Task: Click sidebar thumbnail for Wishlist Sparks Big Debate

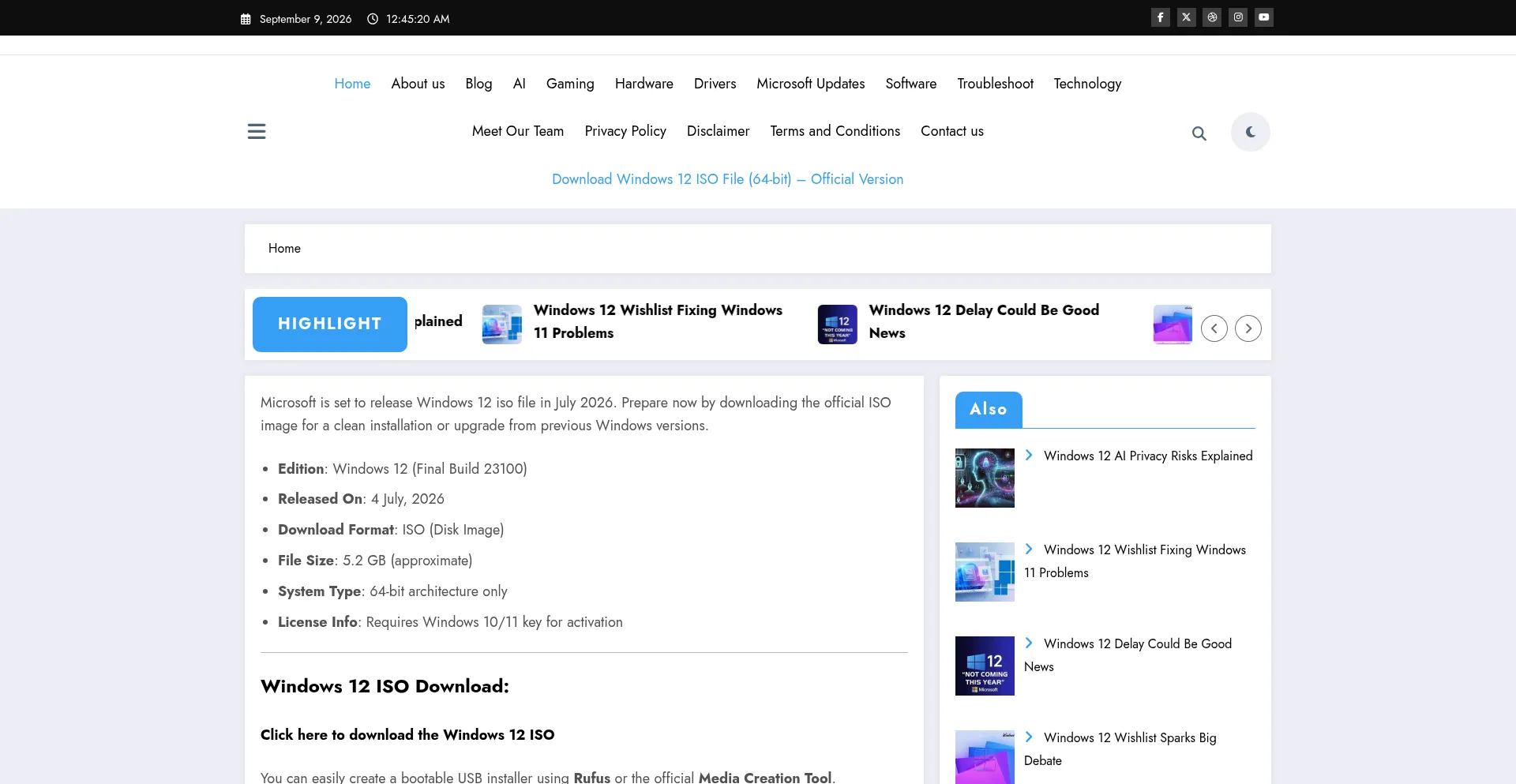Action: 985,757
